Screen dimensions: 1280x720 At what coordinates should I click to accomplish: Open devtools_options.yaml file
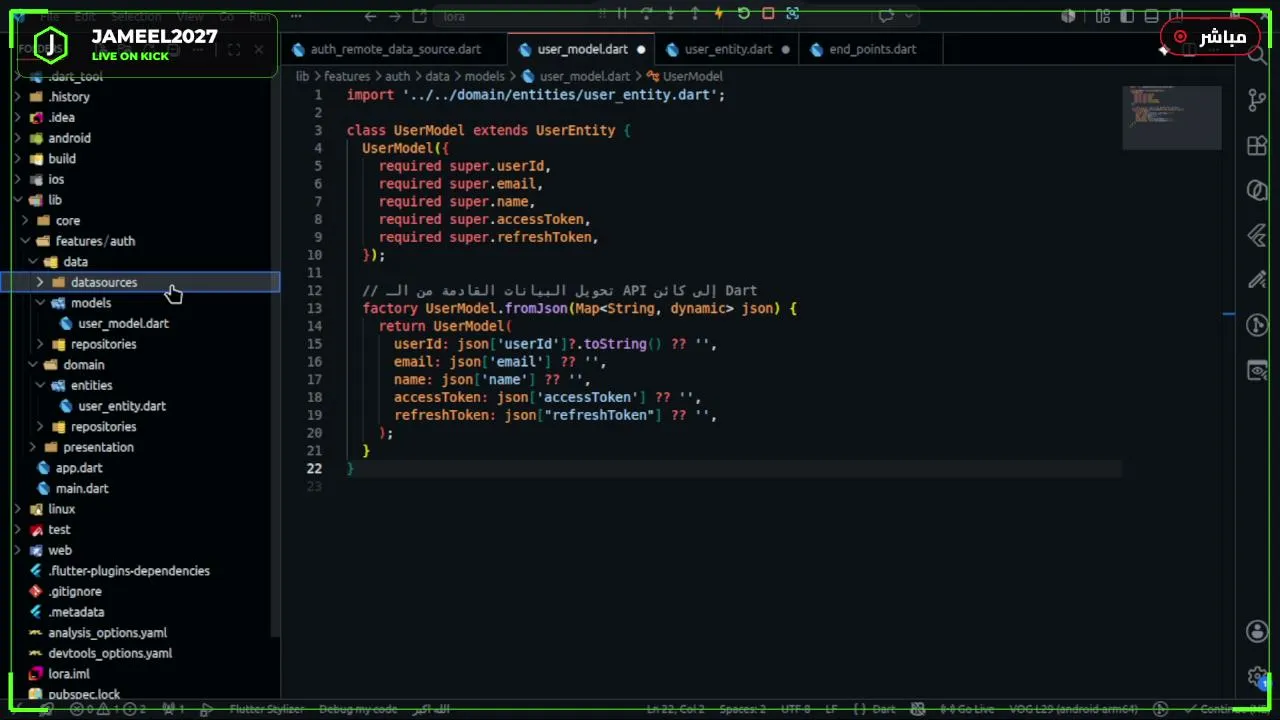pos(110,653)
